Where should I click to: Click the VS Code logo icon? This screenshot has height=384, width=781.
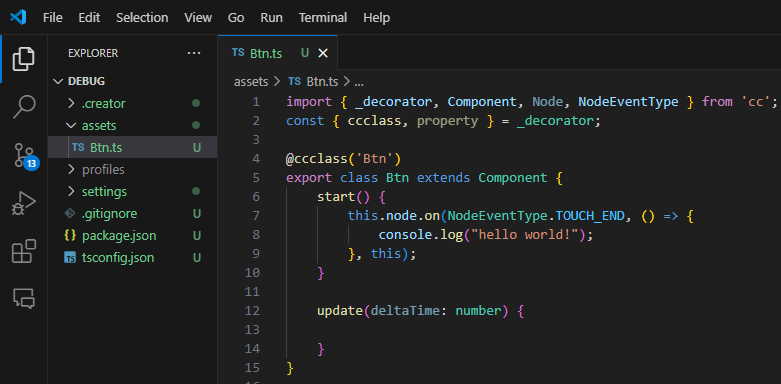coord(18,17)
